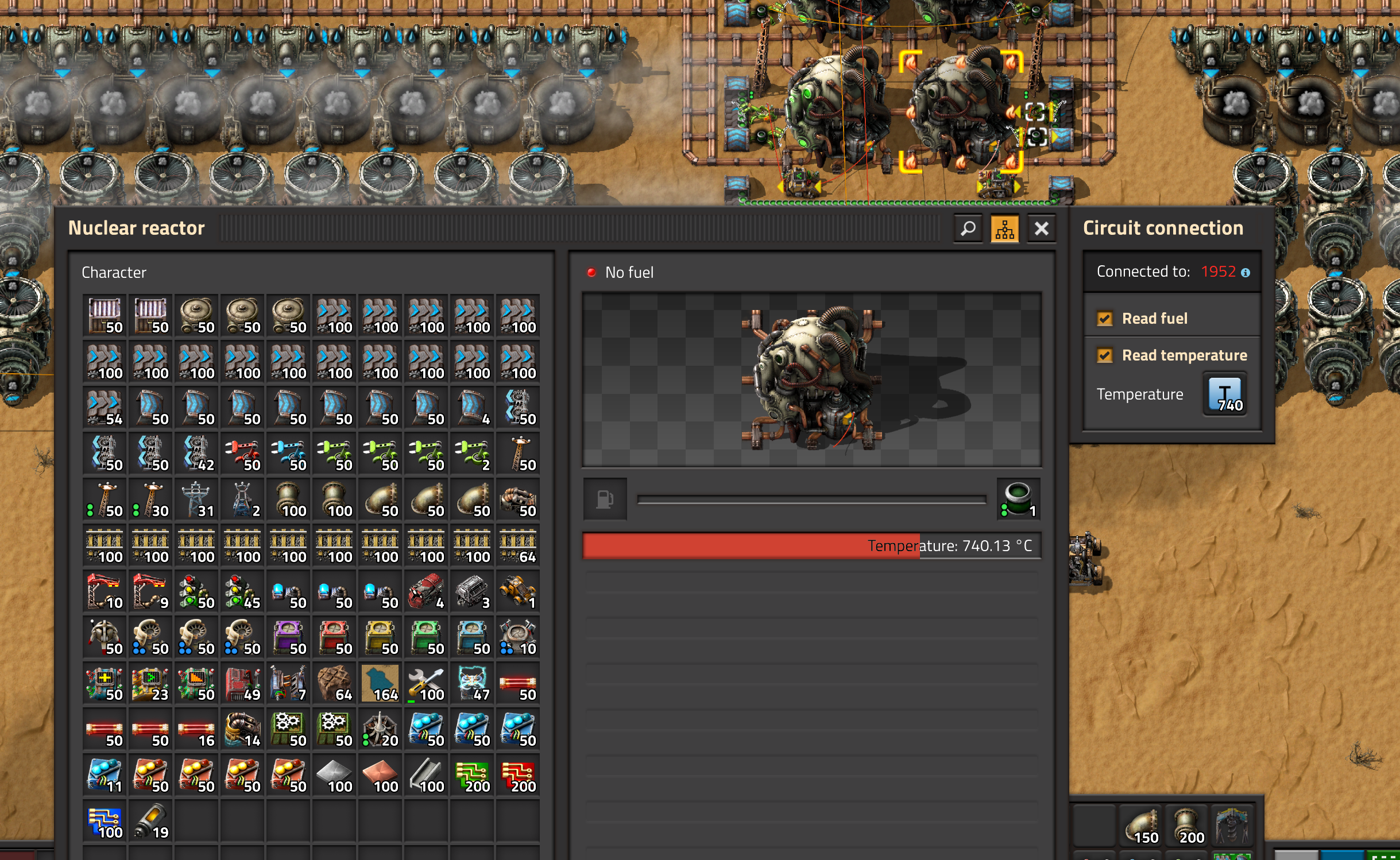Take the depleted fuel cell from result slot
1400x860 pixels.
[x=1018, y=499]
